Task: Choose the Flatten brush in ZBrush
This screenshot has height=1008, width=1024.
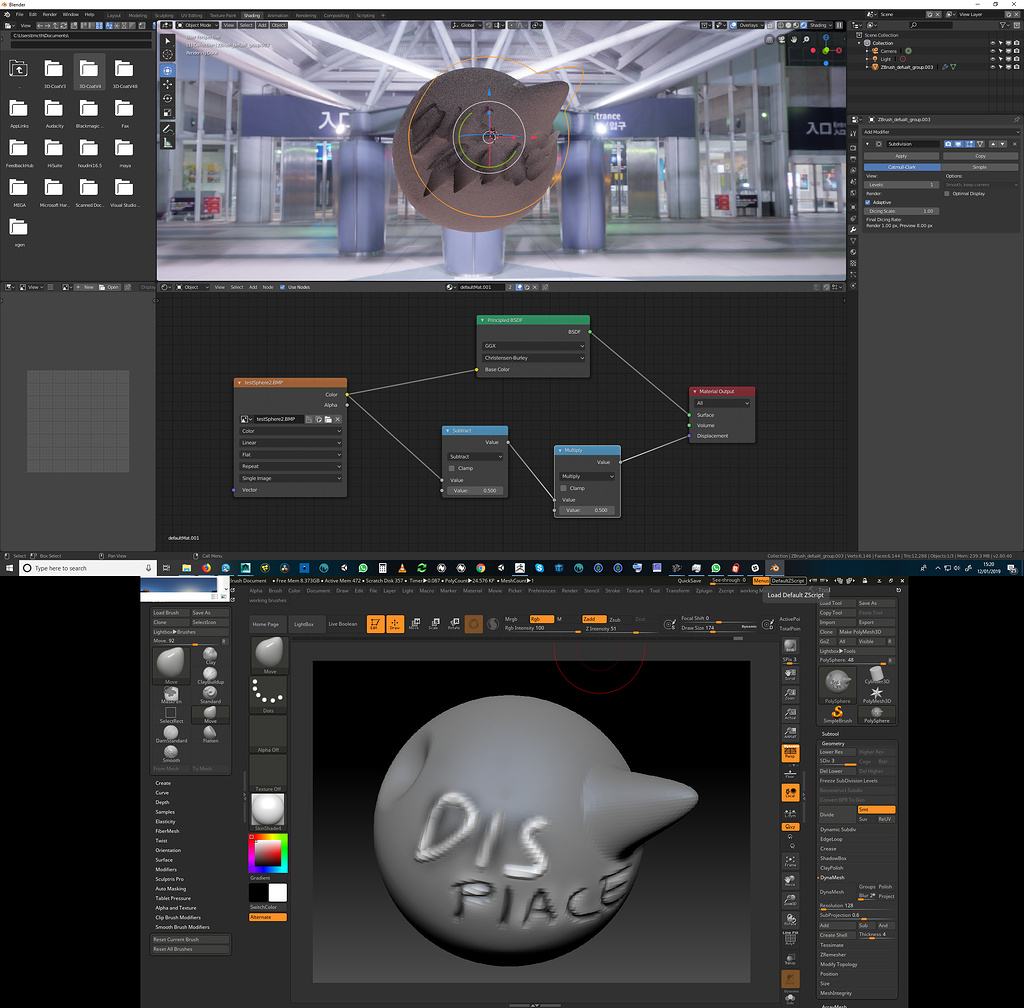Action: point(210,734)
